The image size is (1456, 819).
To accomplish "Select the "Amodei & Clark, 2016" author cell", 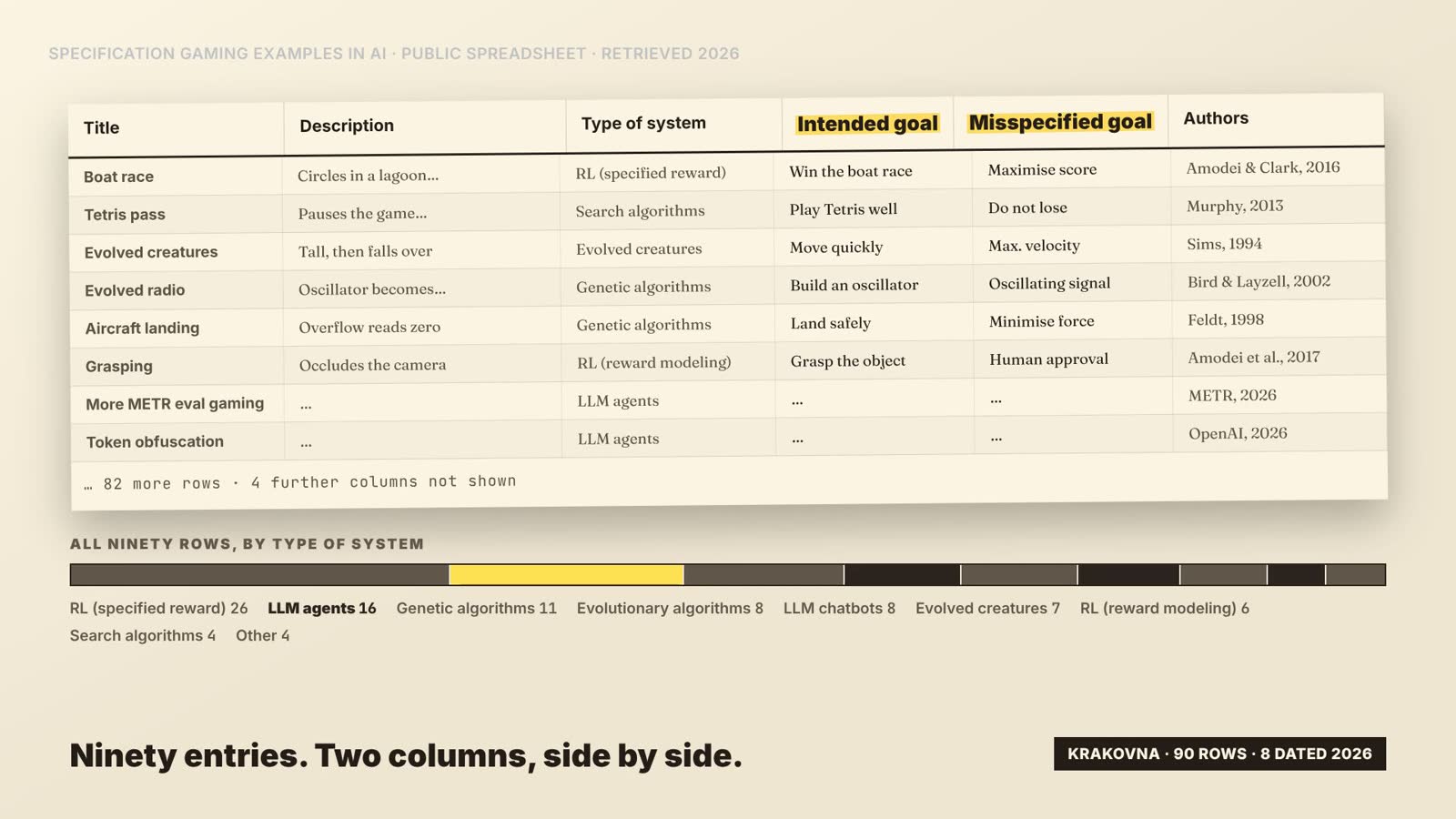I will point(1263,167).
